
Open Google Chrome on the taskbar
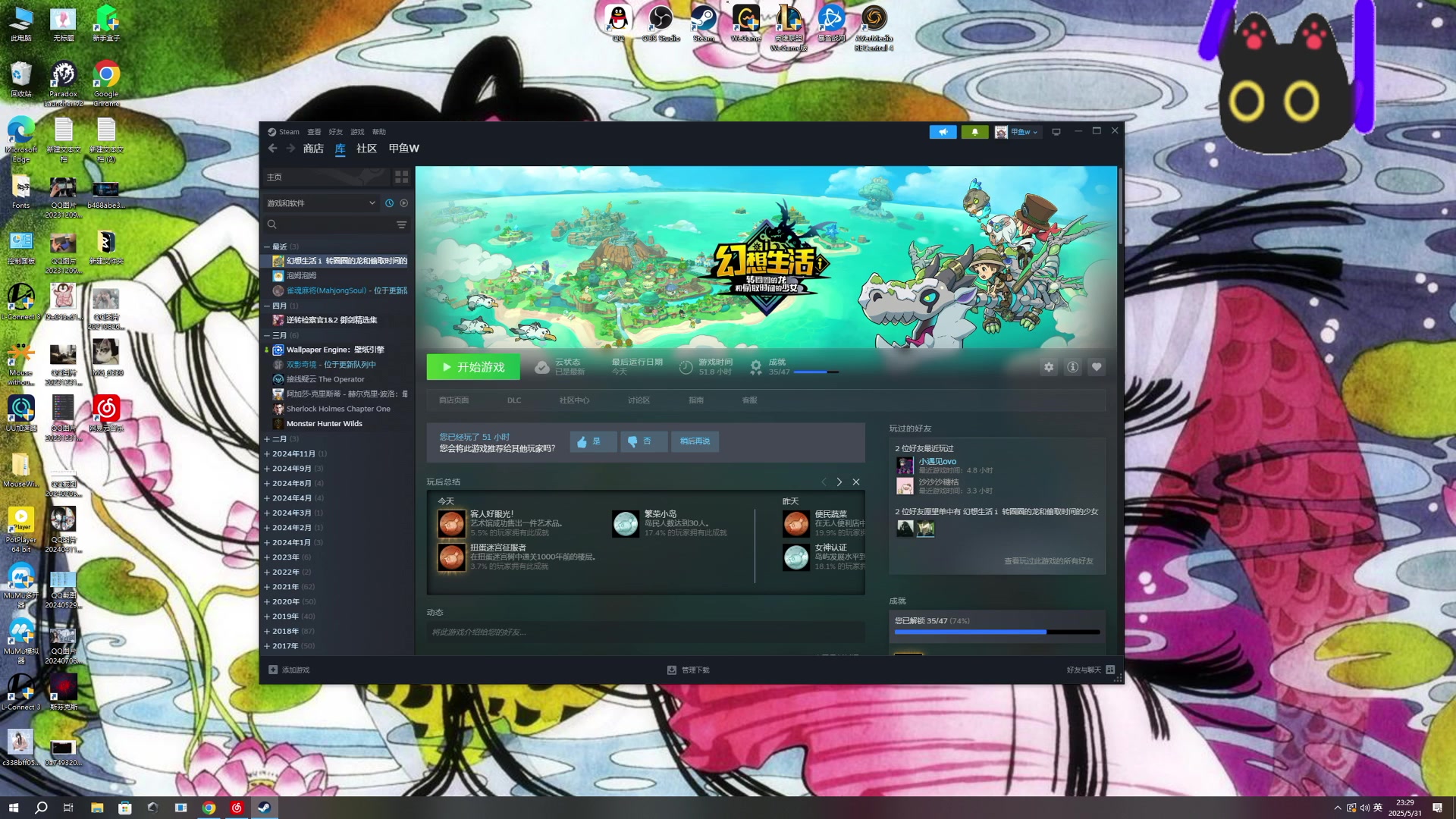point(209,808)
